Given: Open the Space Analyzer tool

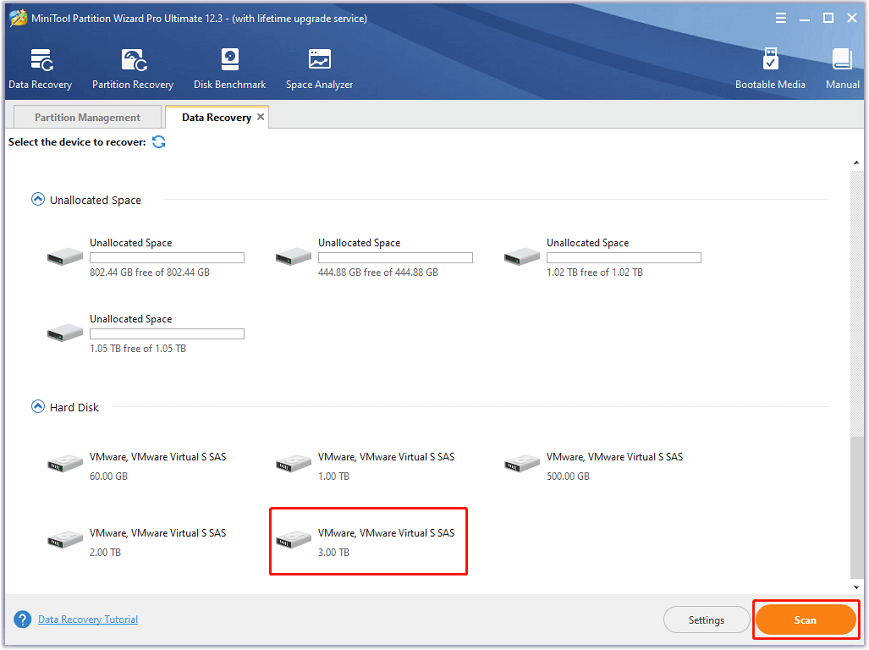Looking at the screenshot, I should (319, 69).
